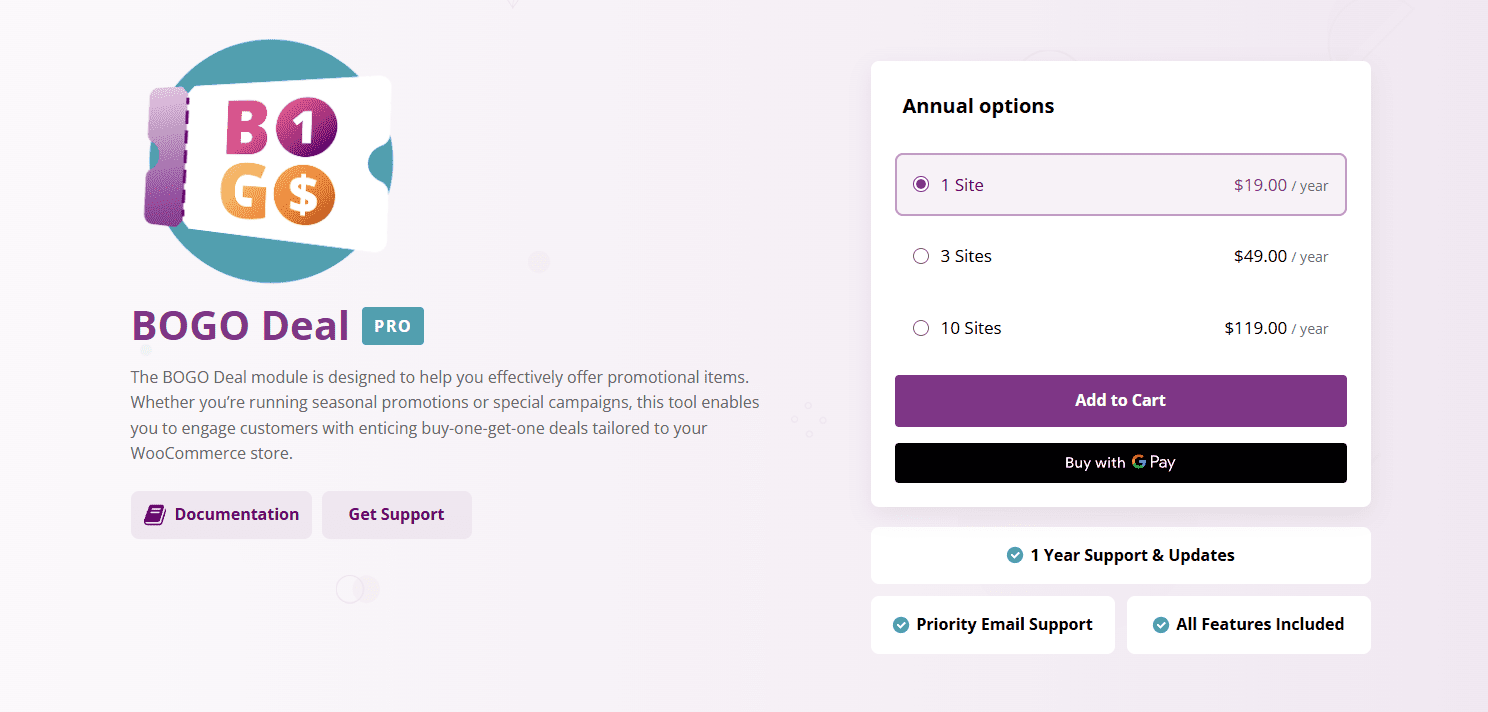Pay using Buy with G Pay button
This screenshot has width=1488, height=712.
[x=1120, y=463]
